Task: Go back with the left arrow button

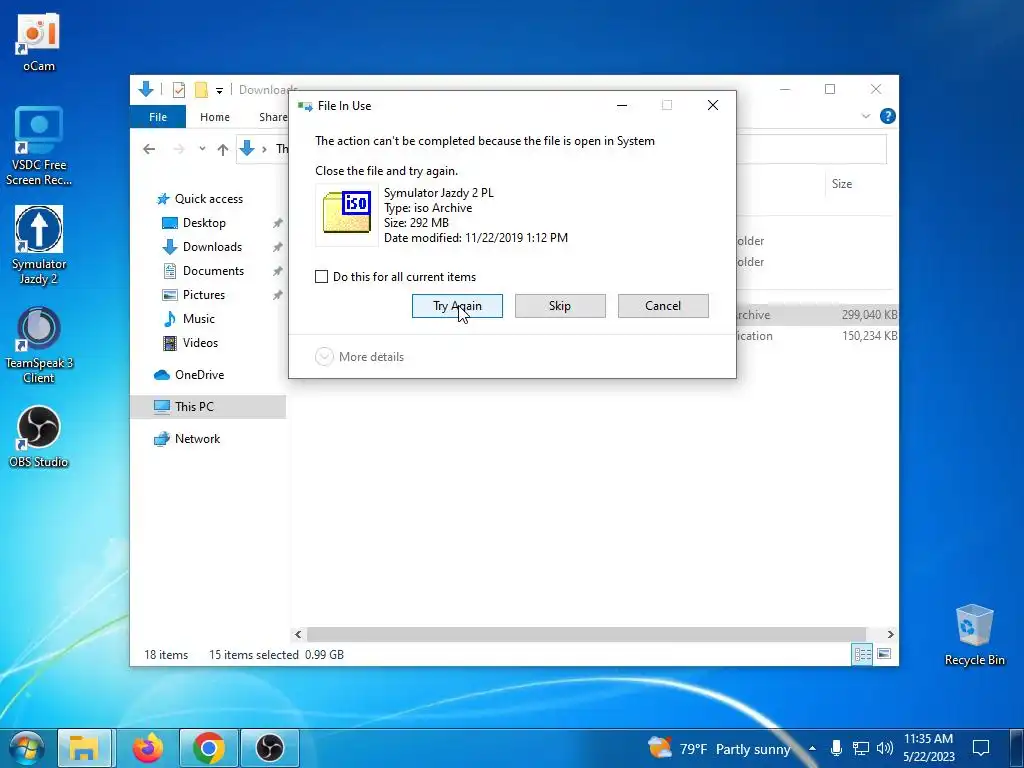Action: (149, 150)
